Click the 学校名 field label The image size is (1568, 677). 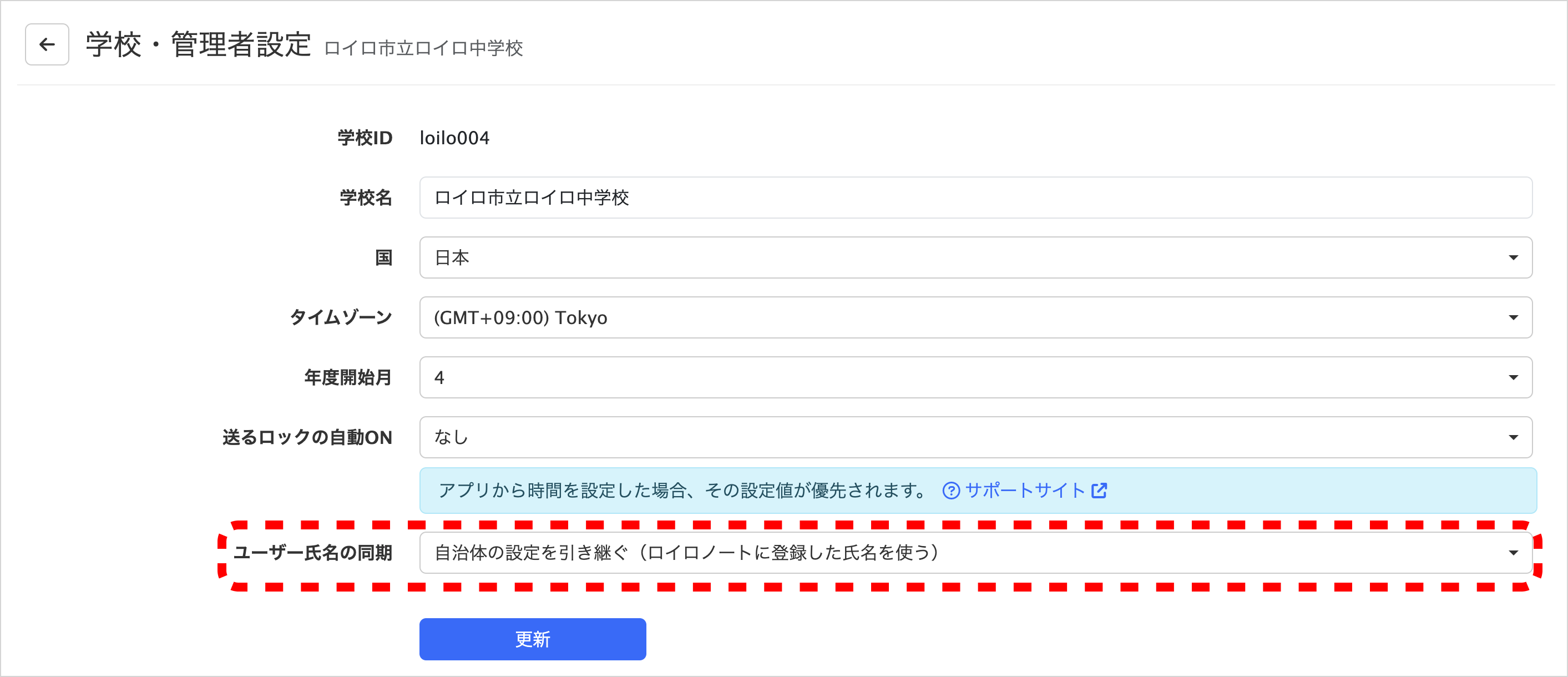point(365,198)
